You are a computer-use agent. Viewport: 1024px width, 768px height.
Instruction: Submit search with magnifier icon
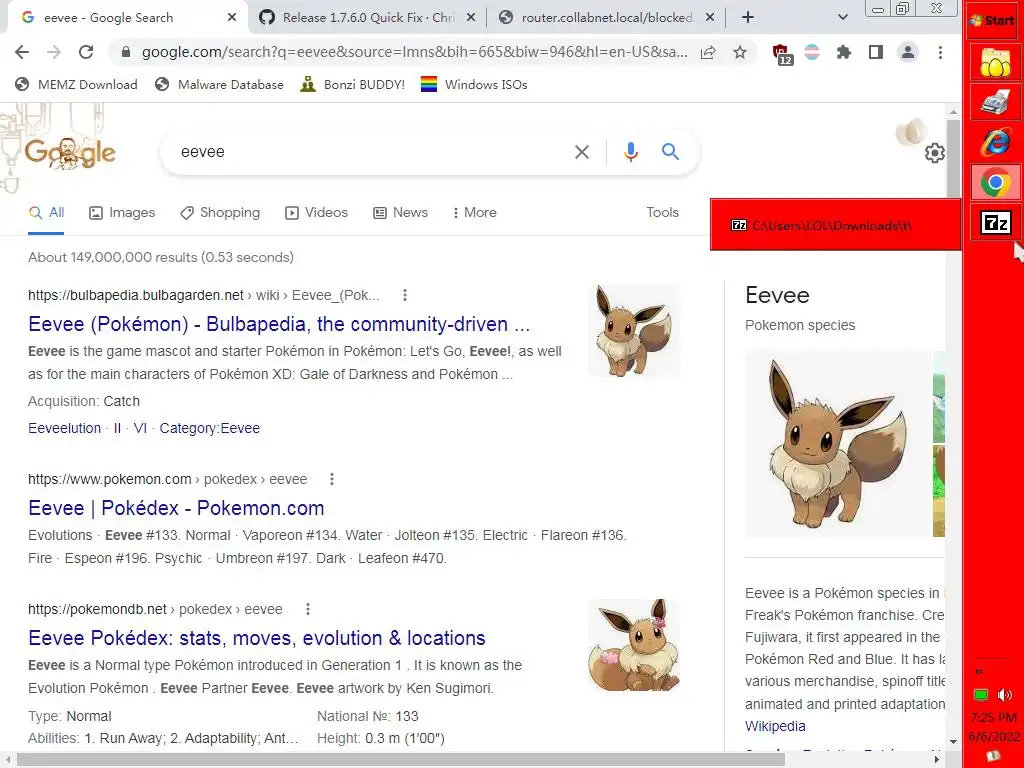pyautogui.click(x=670, y=152)
